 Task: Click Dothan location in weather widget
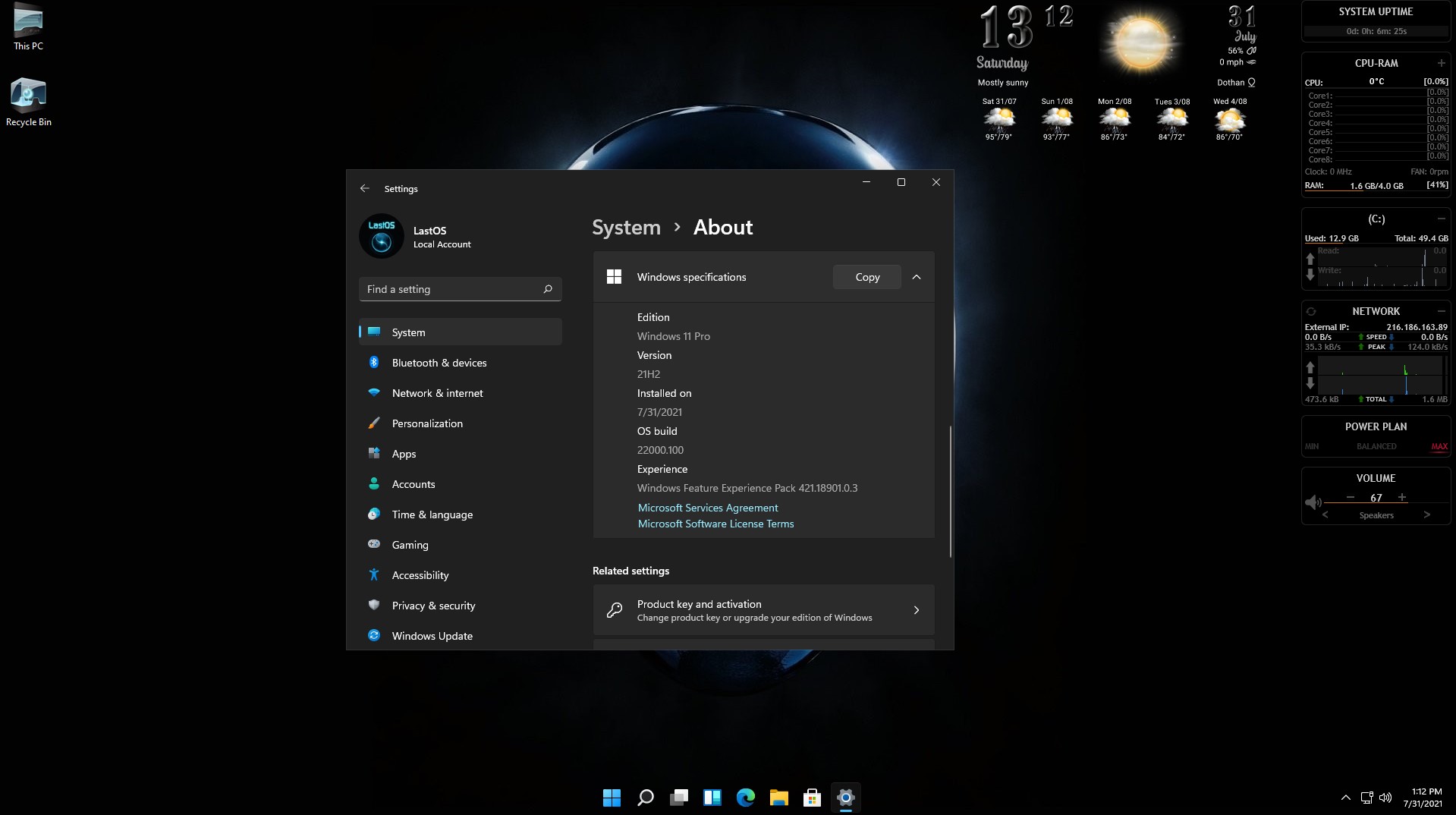click(x=1236, y=83)
